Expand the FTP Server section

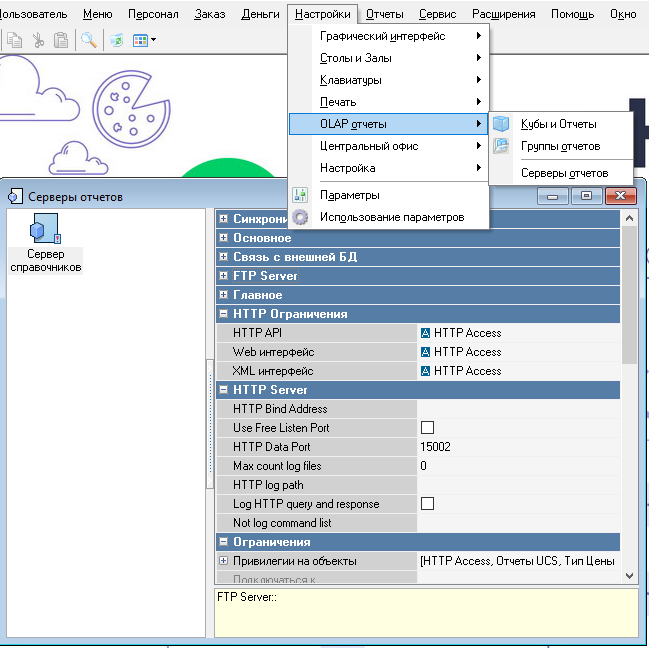tap(224, 276)
